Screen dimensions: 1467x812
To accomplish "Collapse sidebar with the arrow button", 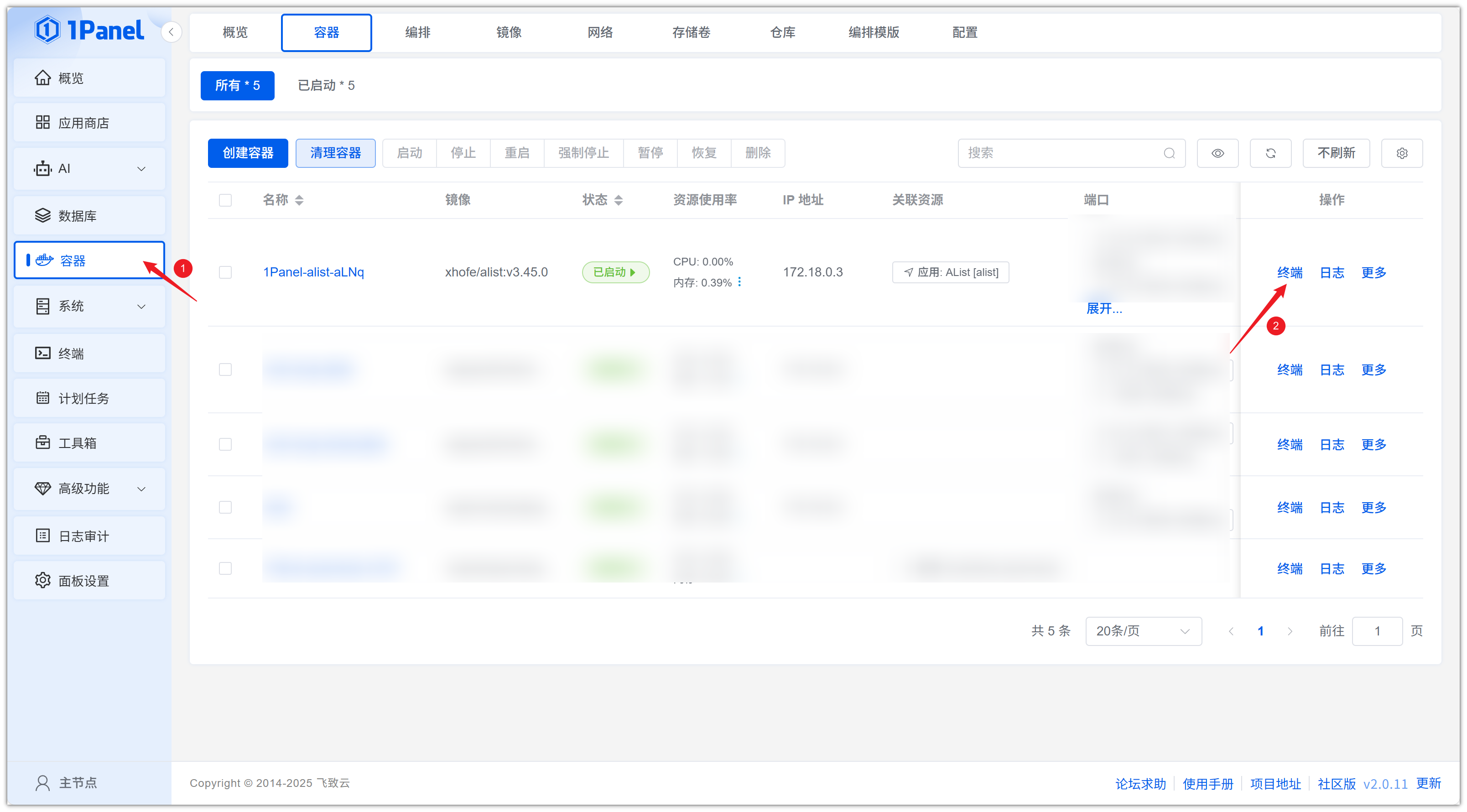I will pos(172,32).
